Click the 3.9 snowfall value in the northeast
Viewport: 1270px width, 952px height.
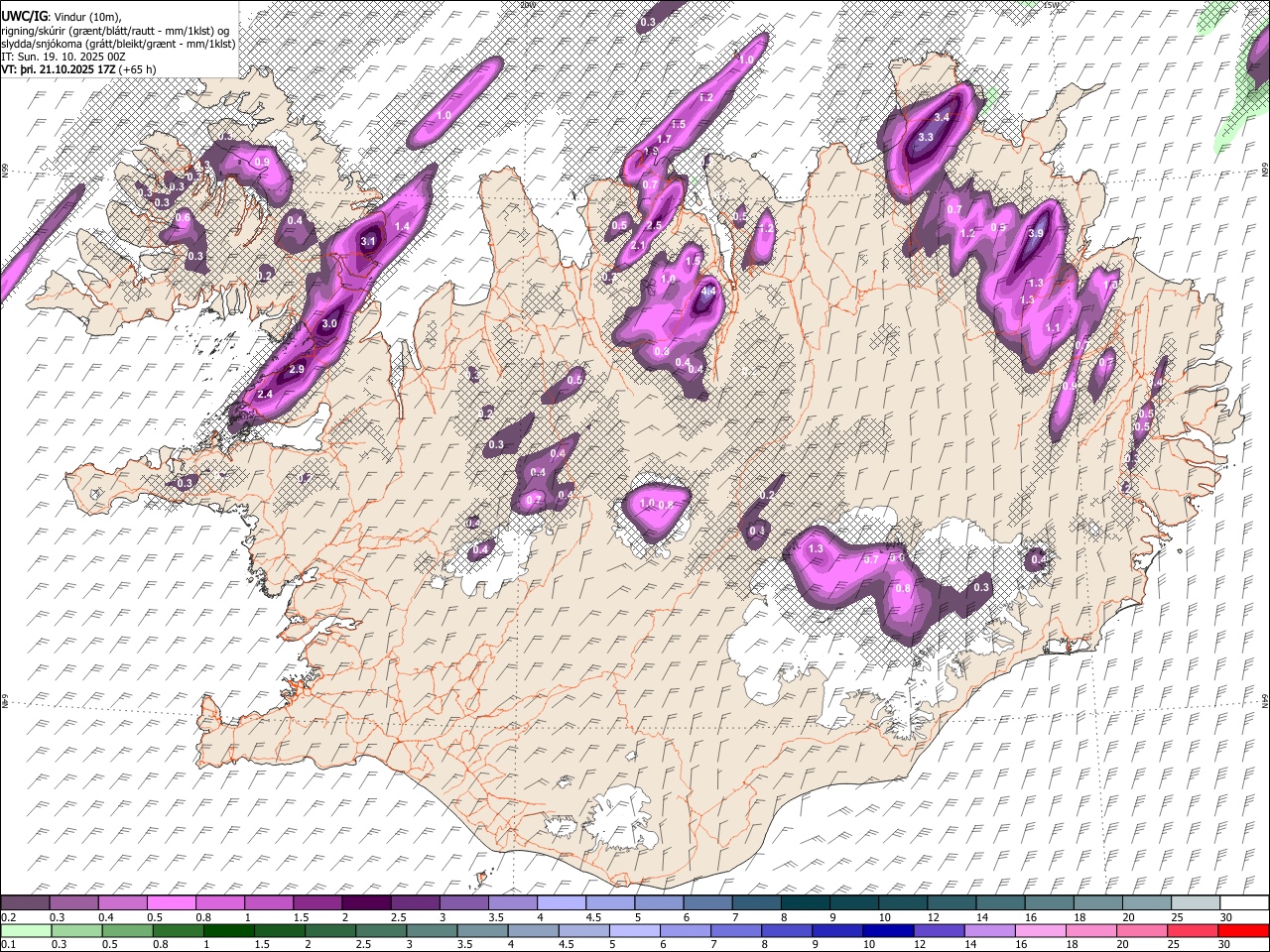point(1037,233)
